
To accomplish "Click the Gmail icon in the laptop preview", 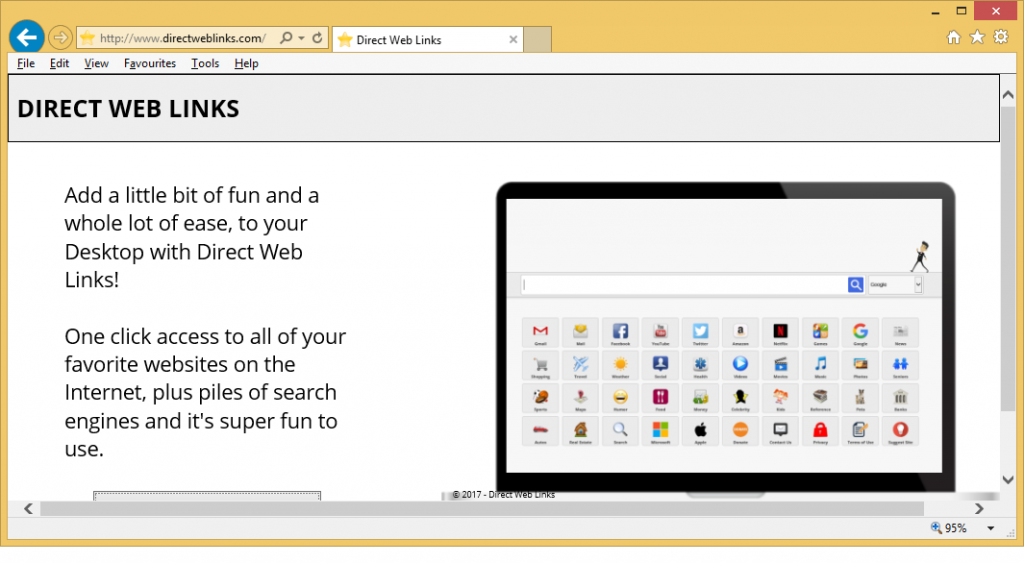I will tap(540, 332).
